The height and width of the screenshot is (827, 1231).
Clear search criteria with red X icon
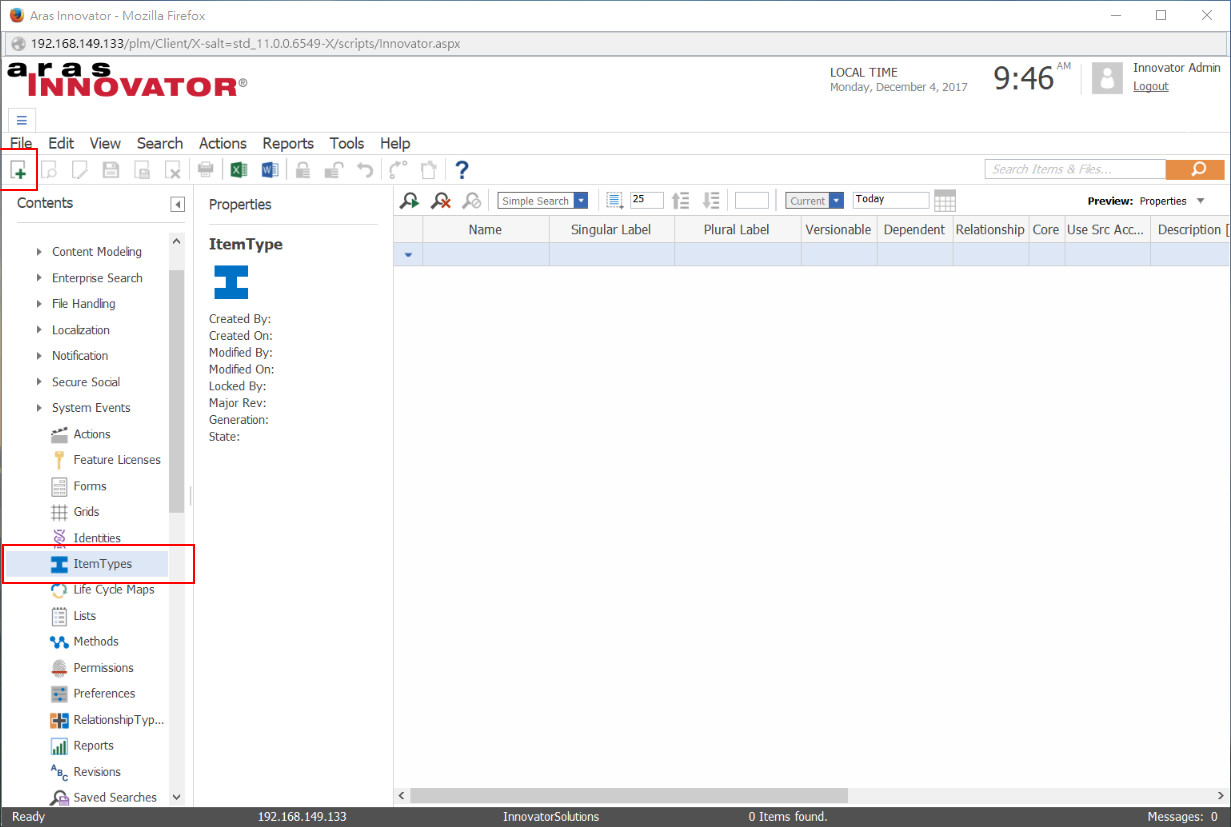tap(441, 201)
